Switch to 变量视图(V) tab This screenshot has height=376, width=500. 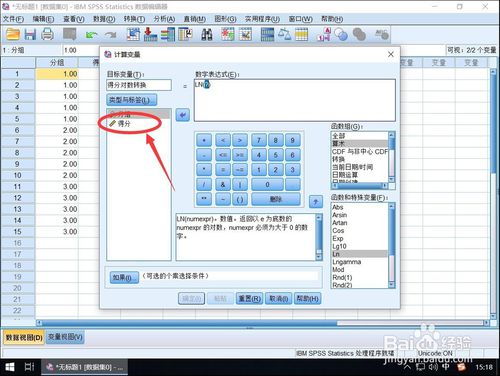(65, 337)
